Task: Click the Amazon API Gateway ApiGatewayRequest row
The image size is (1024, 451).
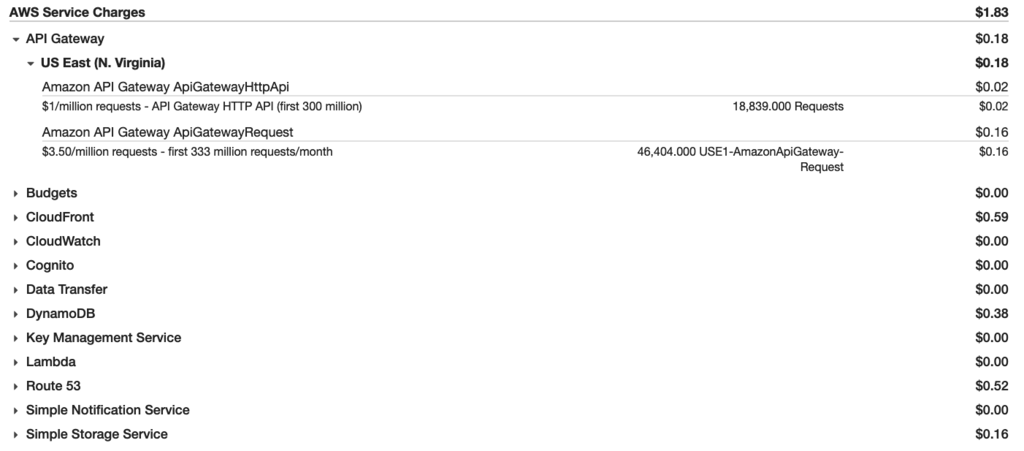Action: tap(525, 132)
